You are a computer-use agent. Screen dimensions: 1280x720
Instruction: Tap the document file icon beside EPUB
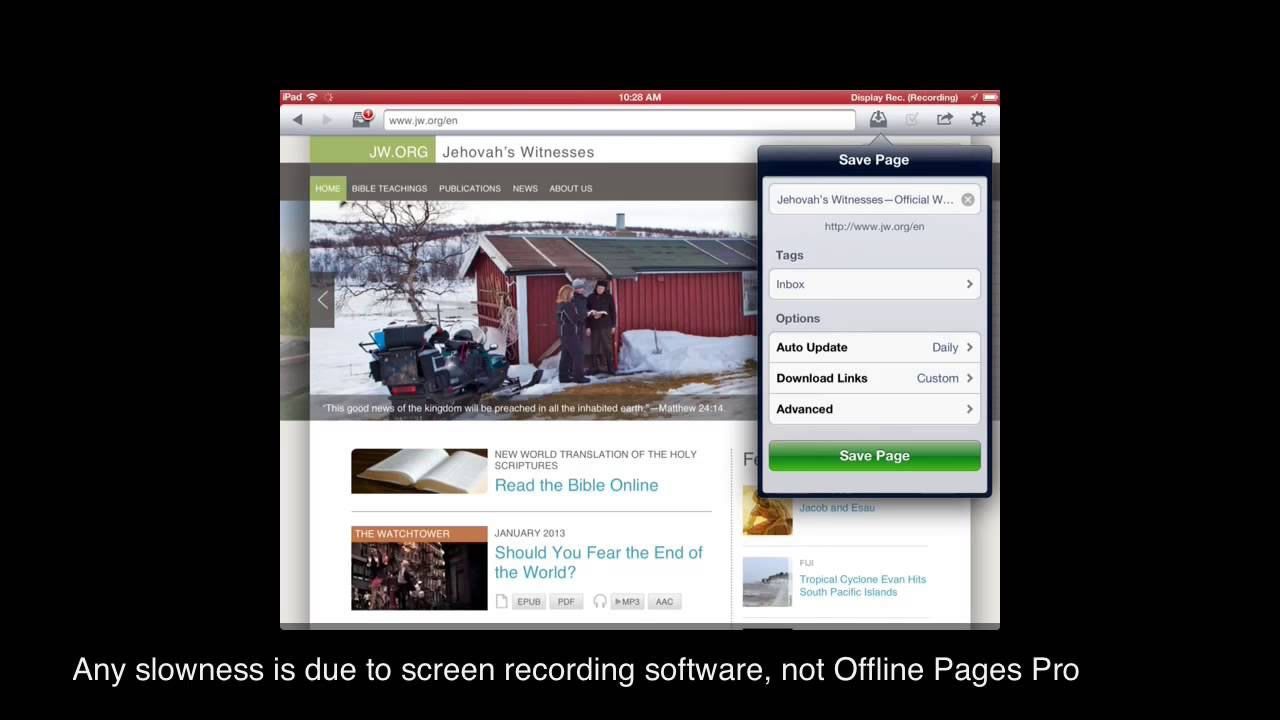[502, 601]
